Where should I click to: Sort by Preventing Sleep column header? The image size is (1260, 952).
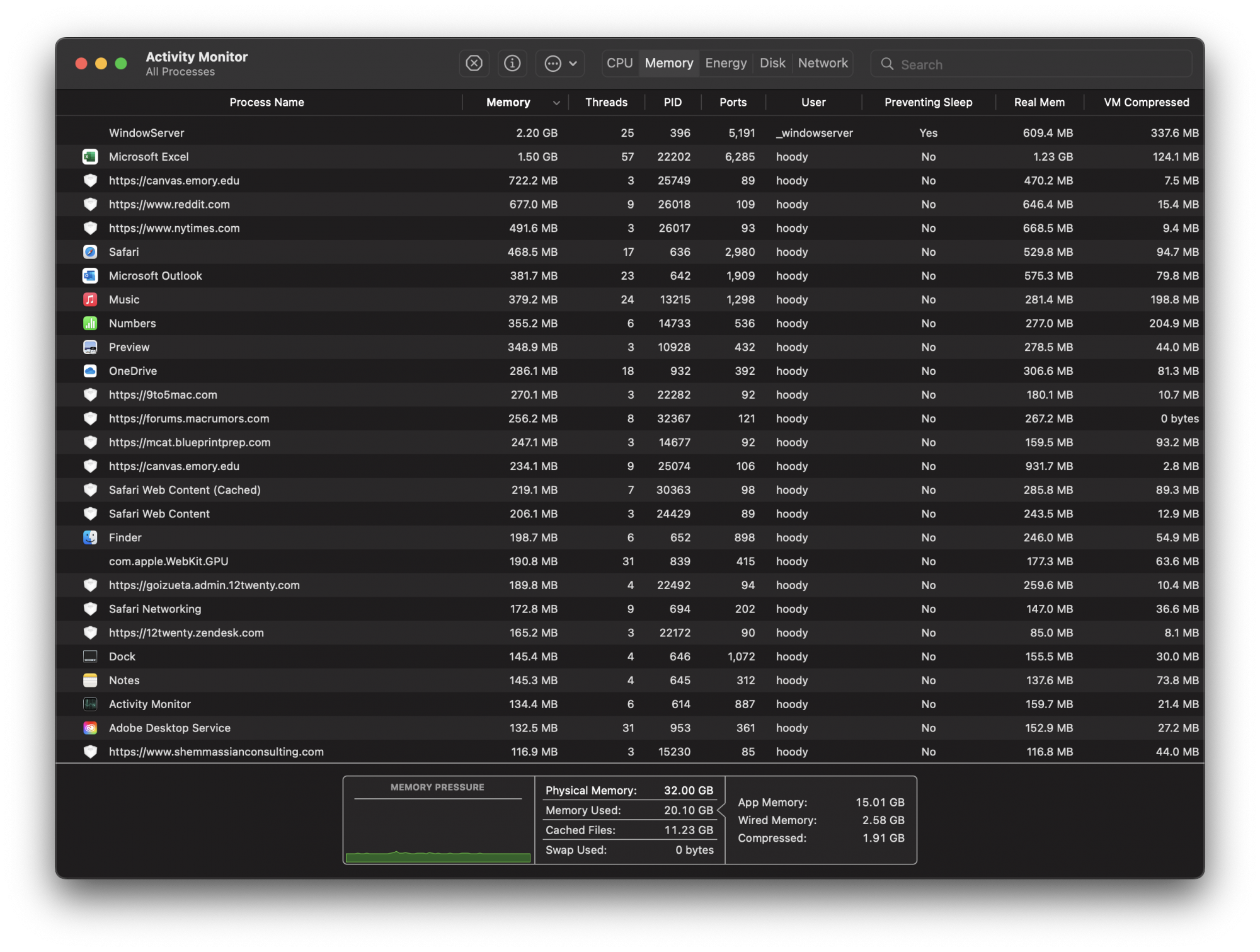(x=928, y=103)
